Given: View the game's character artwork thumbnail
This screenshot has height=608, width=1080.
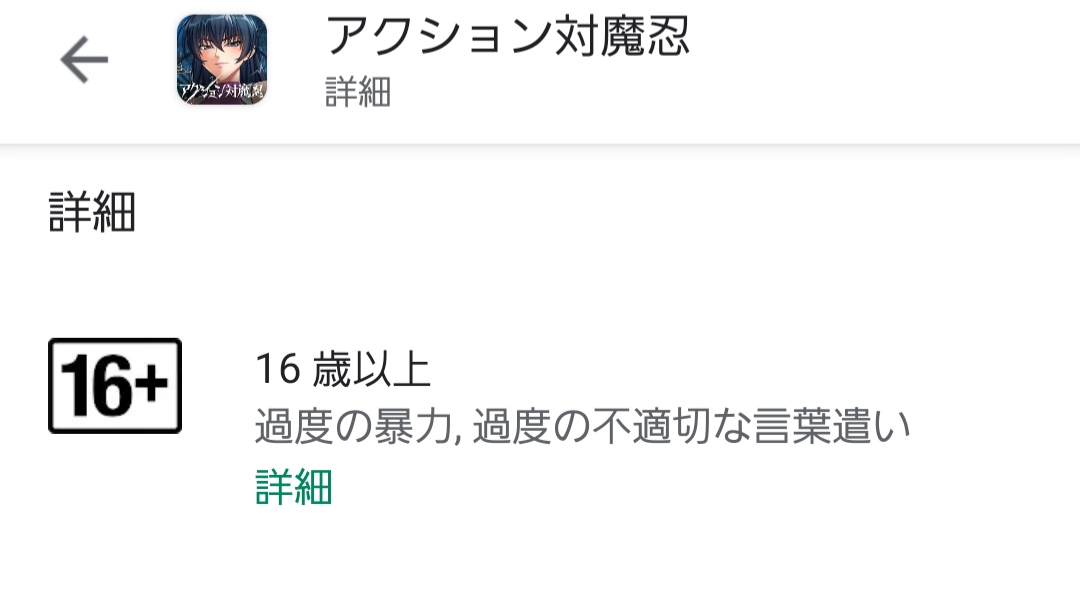Looking at the screenshot, I should [x=222, y=60].
